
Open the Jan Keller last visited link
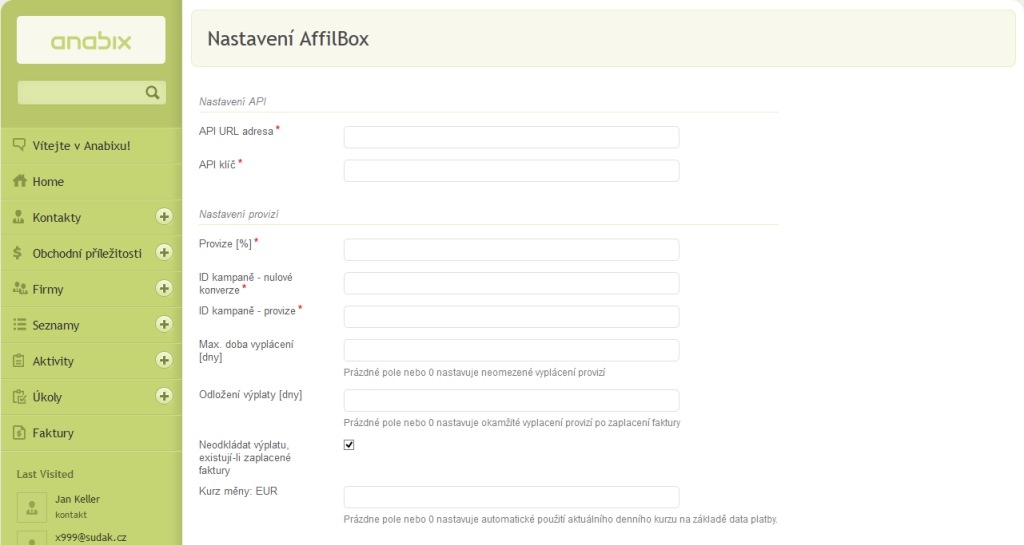(77, 499)
